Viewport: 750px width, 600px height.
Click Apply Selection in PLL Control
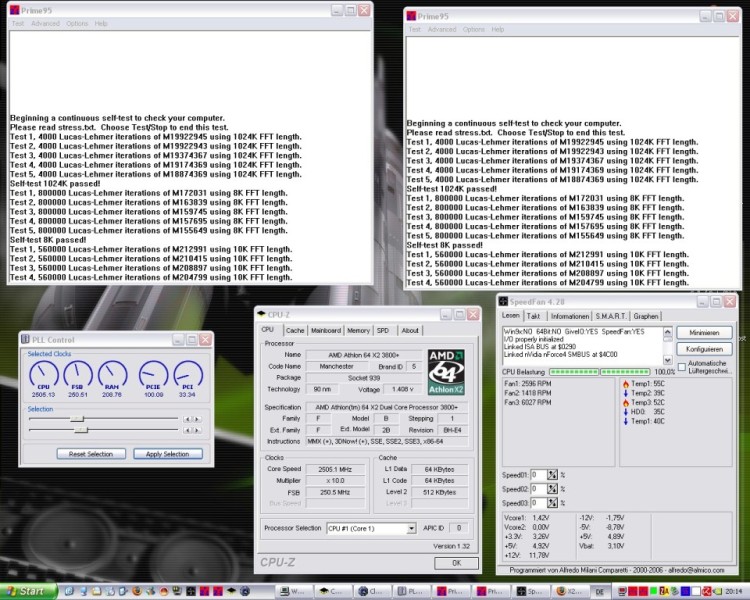tap(167, 454)
